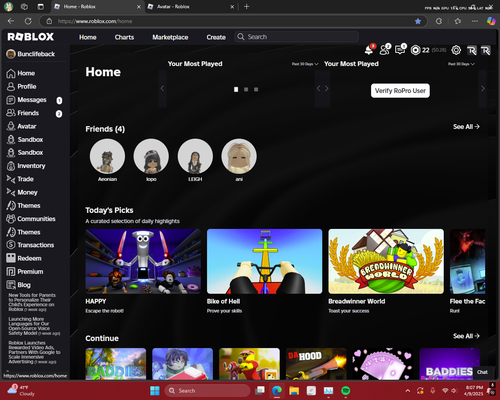Open Profile in the sidebar

21,87
